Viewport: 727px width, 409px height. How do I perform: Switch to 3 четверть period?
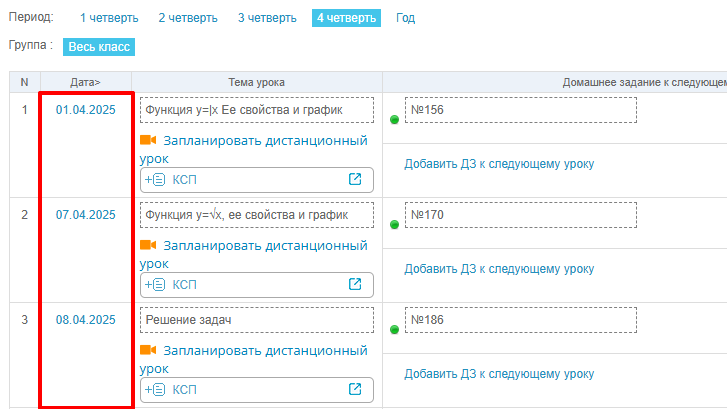[x=267, y=18]
